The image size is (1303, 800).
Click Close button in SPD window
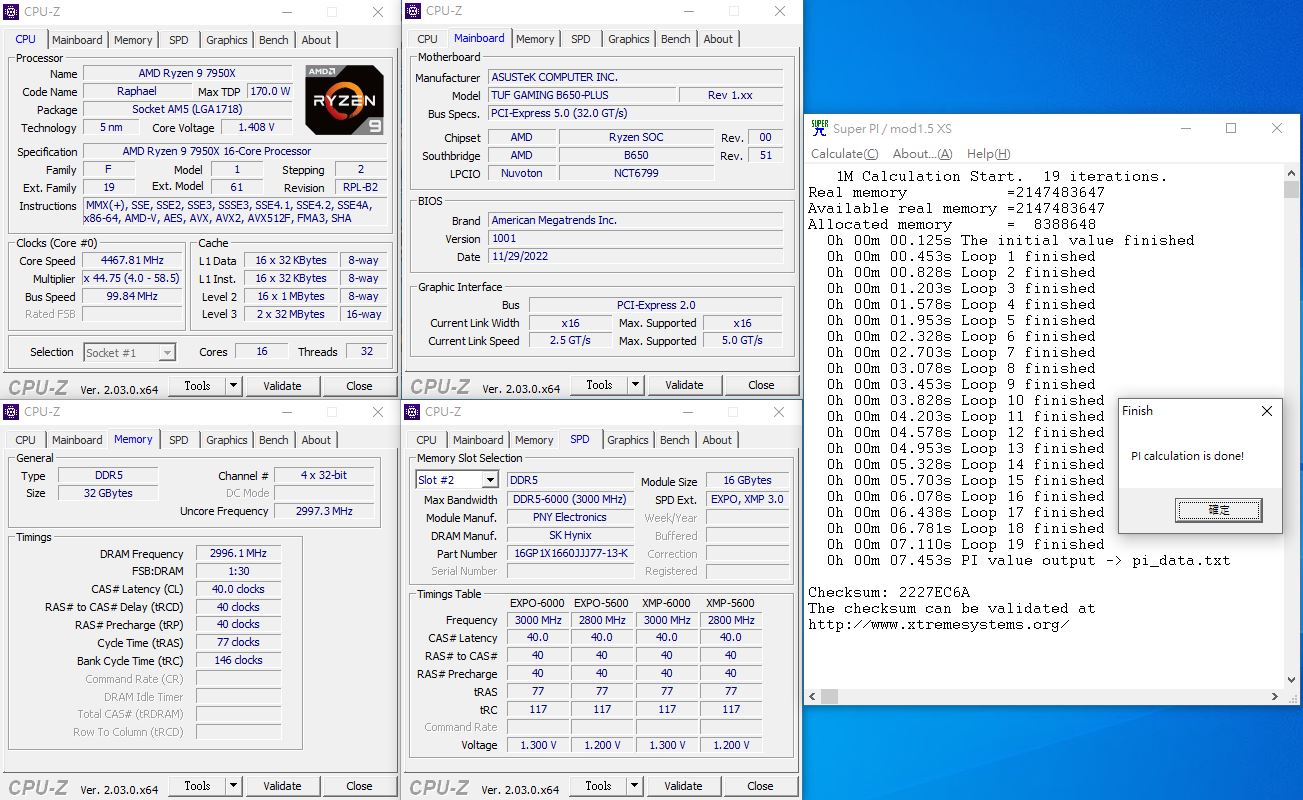coord(760,786)
